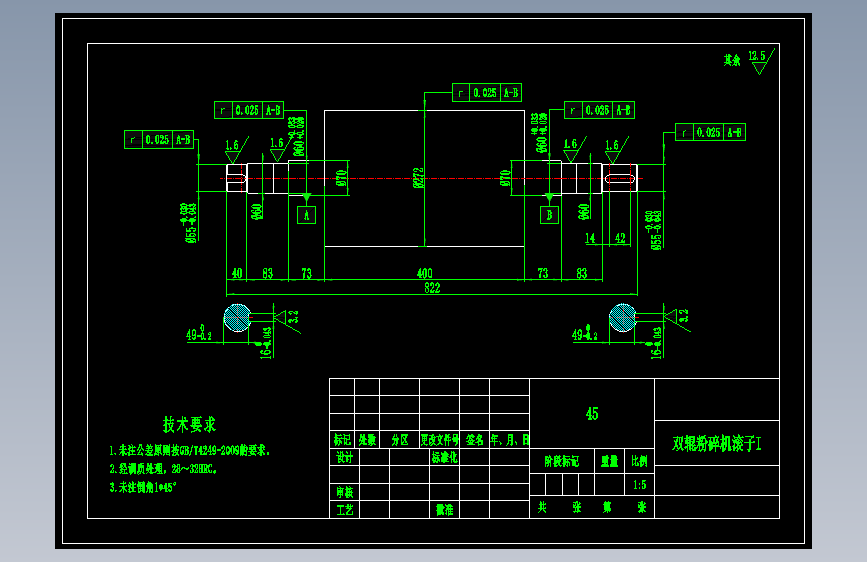Click requirement line 3 about chamfer 1*45°
This screenshot has height=562, width=867.
[x=143, y=487]
